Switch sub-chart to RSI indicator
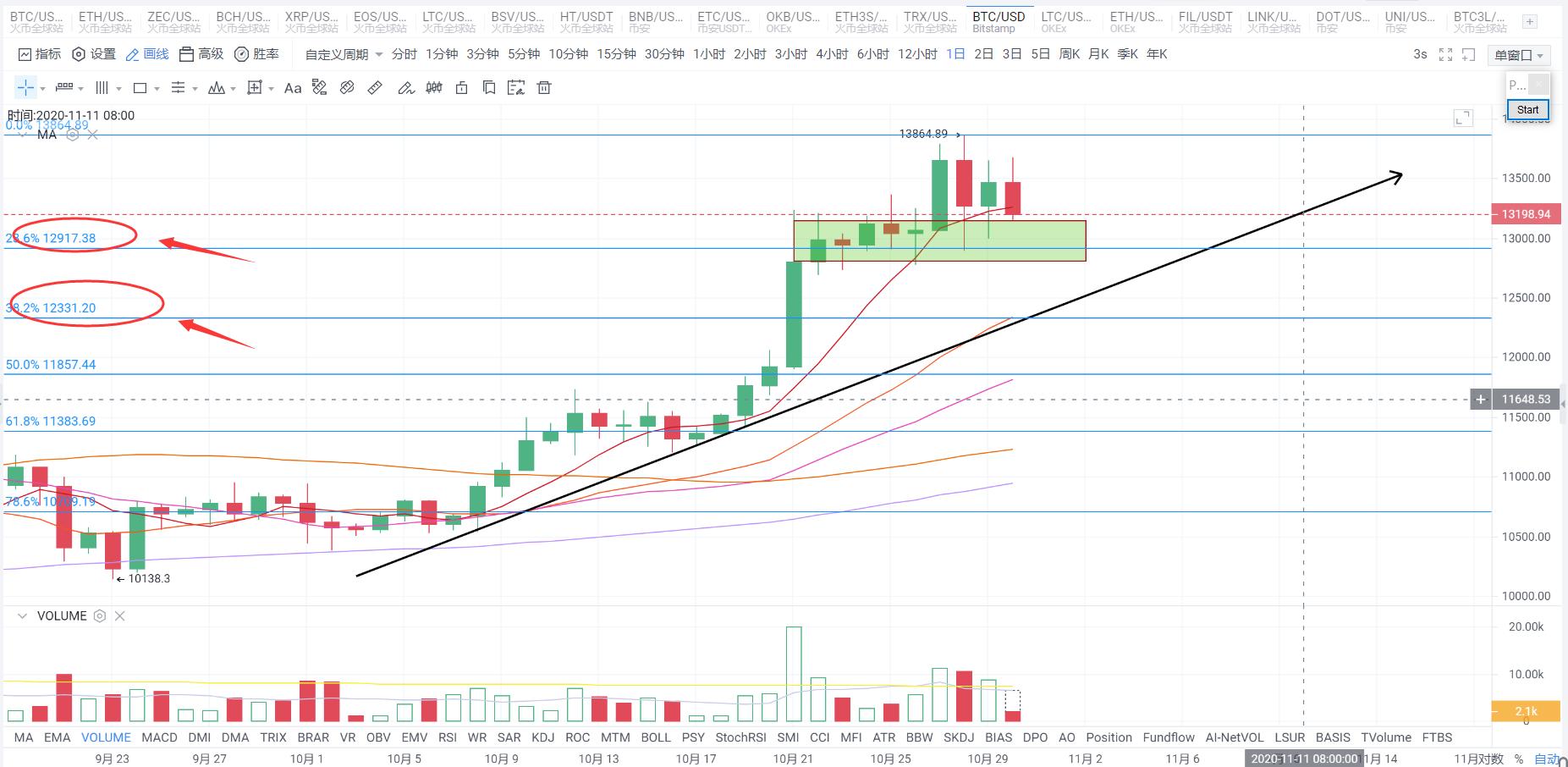This screenshot has width=1568, height=767. tap(448, 737)
